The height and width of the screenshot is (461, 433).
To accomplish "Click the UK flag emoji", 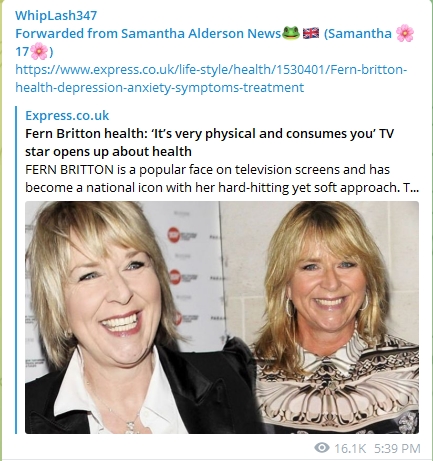I will pyautogui.click(x=311, y=33).
